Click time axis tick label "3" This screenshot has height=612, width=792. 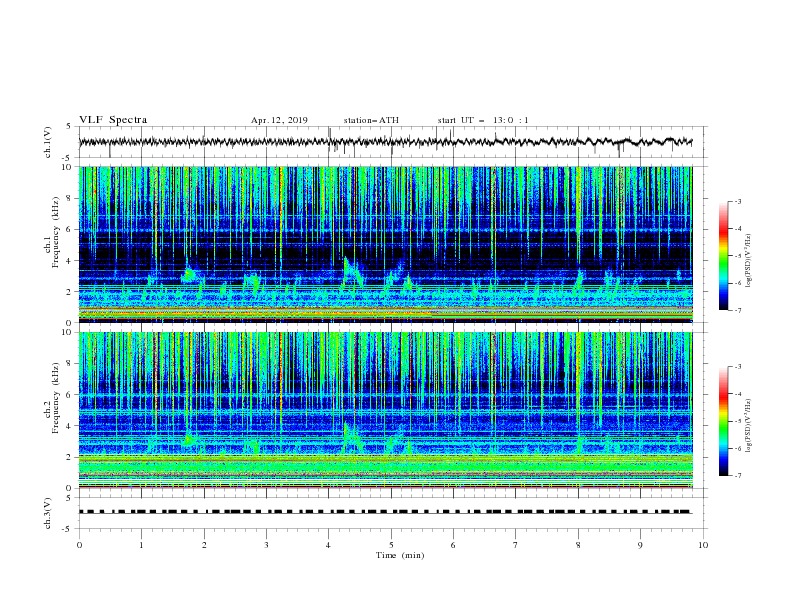point(266,545)
